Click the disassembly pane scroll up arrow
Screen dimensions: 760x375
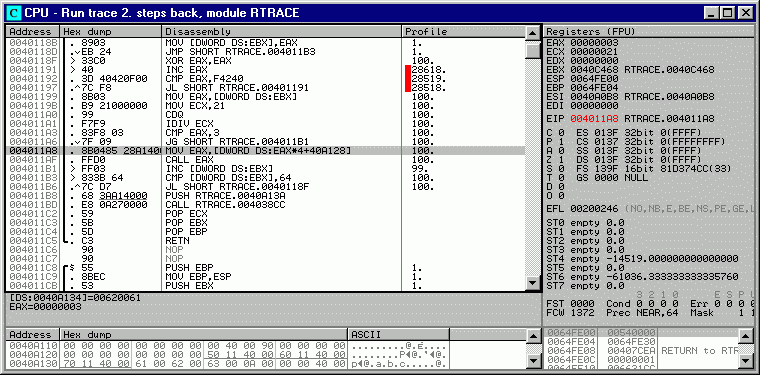(533, 33)
